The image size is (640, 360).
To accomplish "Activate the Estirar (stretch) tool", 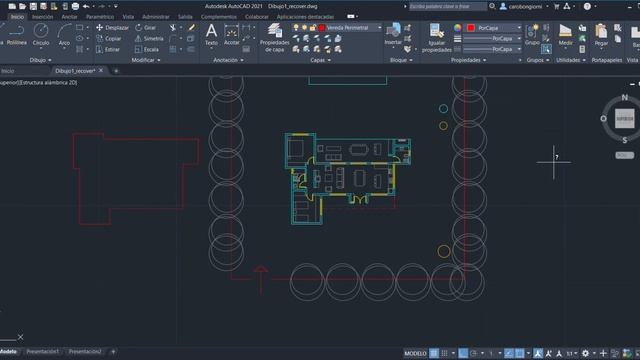I will (x=108, y=49).
